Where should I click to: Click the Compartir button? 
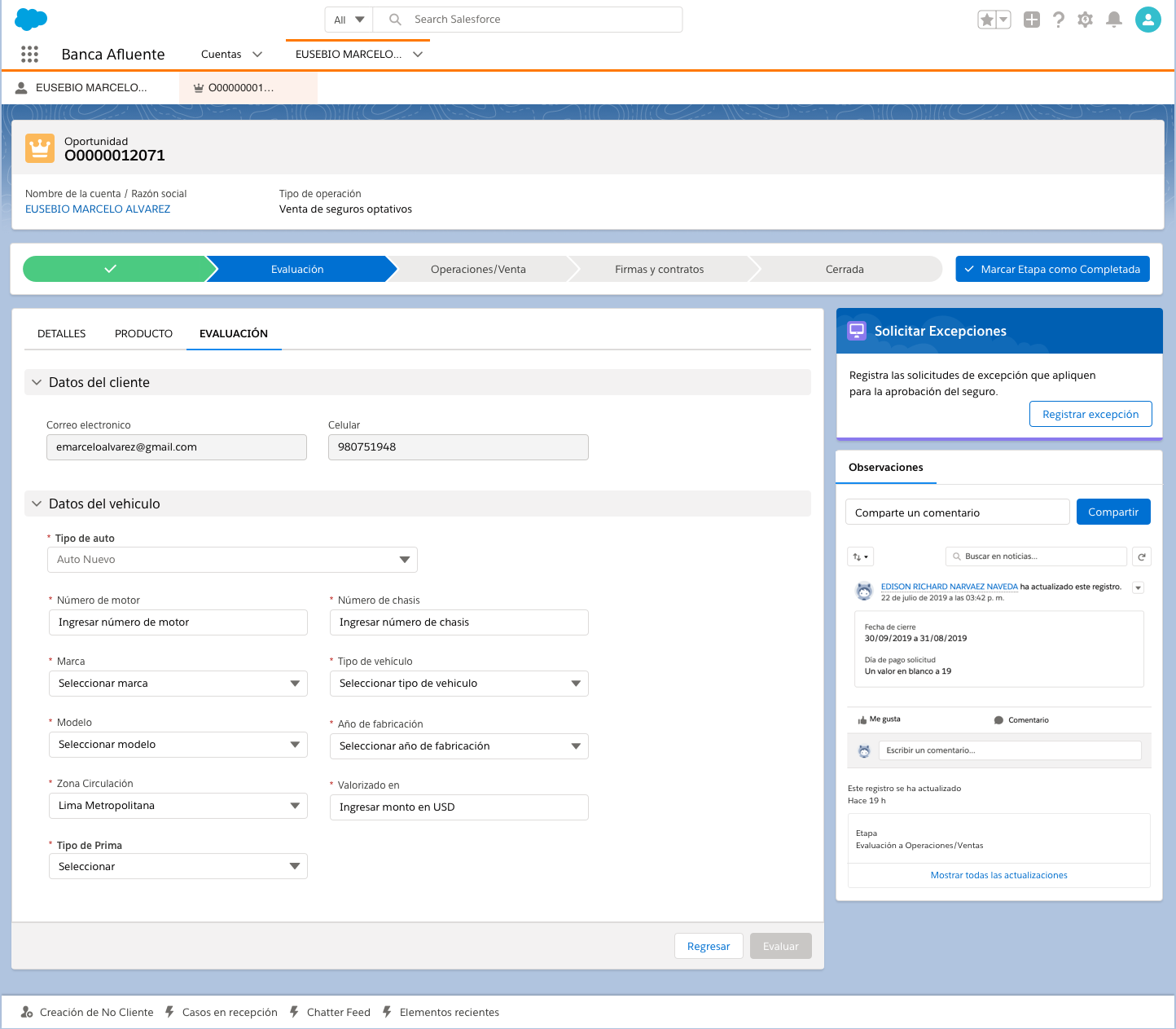point(1113,512)
